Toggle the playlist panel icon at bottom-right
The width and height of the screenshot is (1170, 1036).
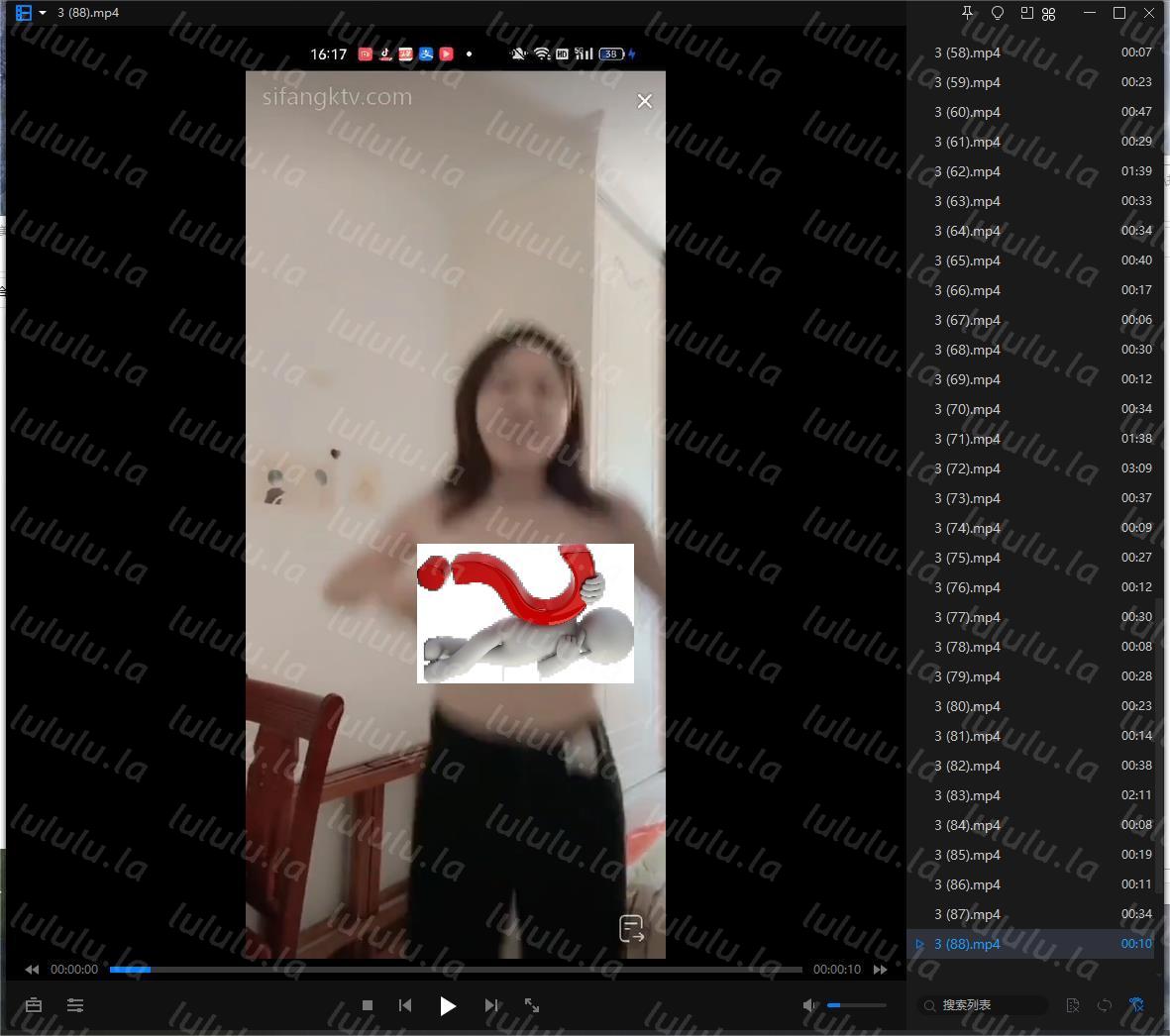coord(1136,1005)
